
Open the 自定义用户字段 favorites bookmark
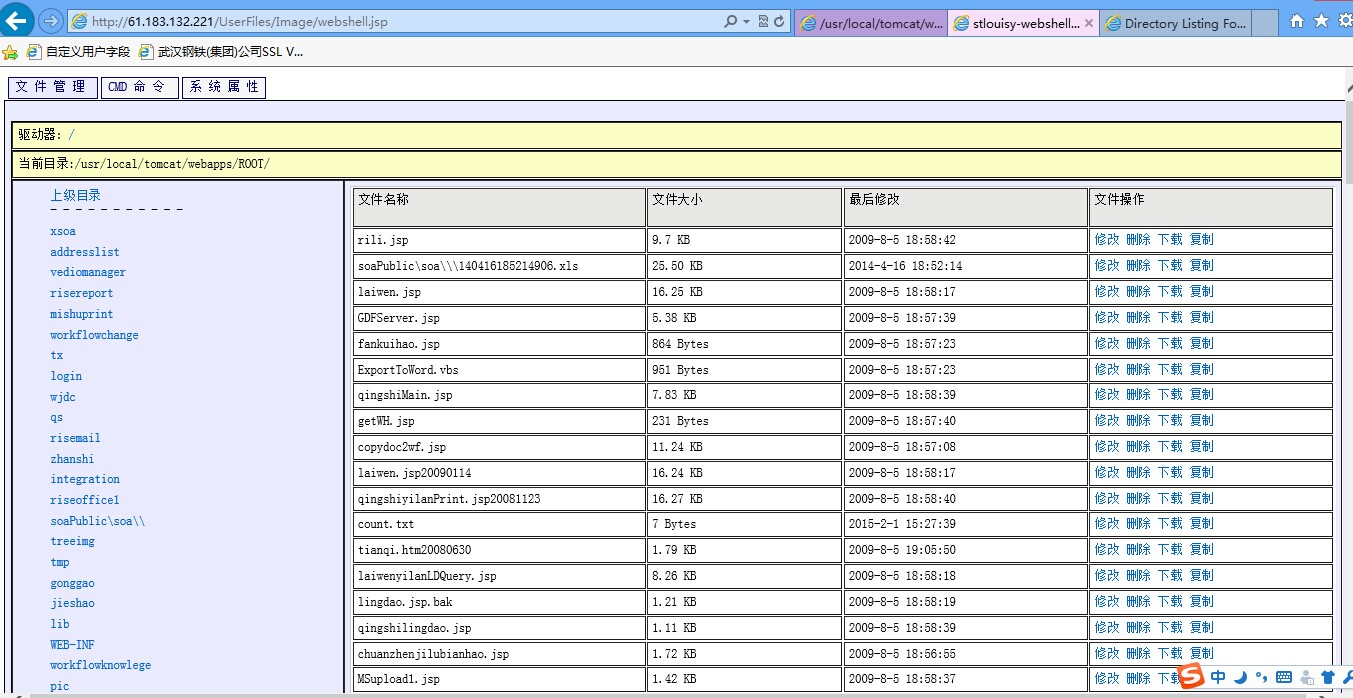(78, 52)
